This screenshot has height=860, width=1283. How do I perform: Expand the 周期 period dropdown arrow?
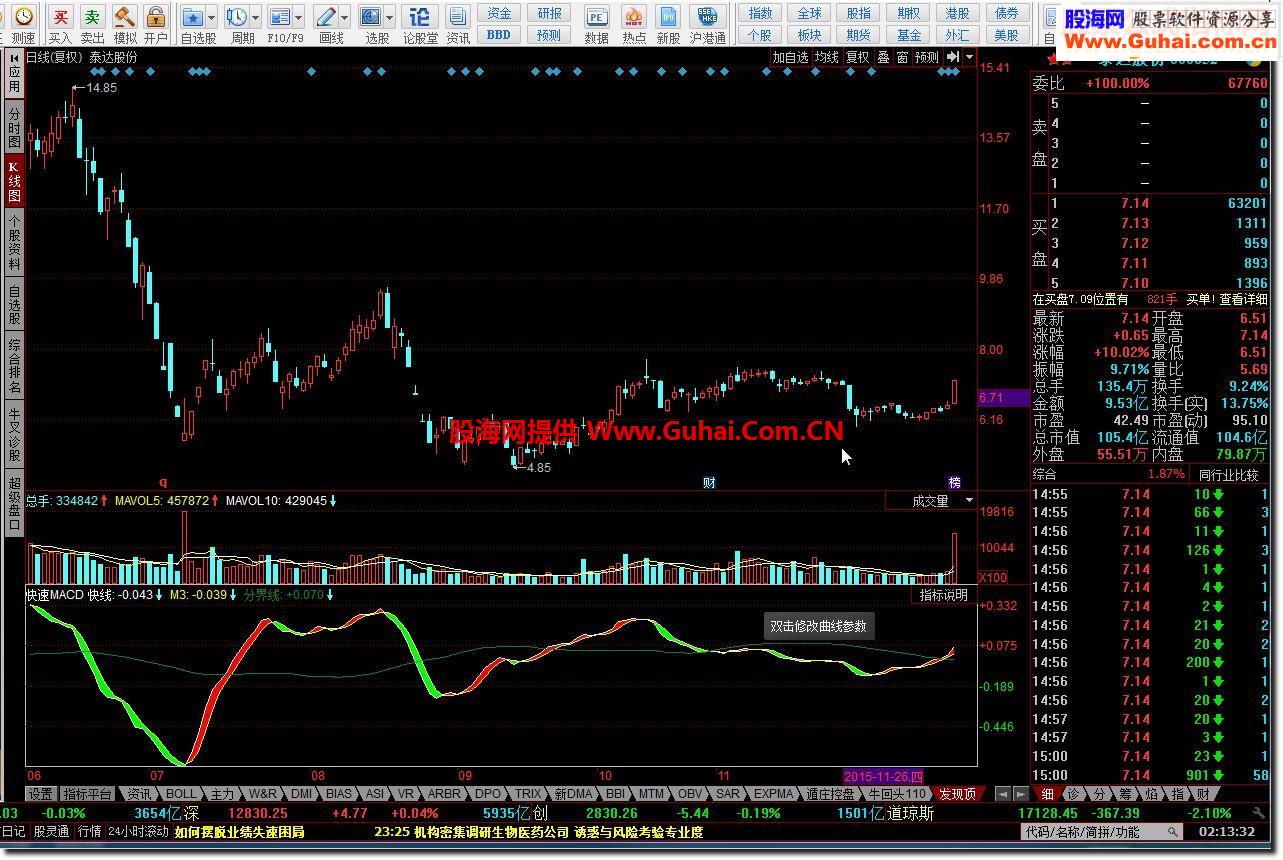(255, 18)
